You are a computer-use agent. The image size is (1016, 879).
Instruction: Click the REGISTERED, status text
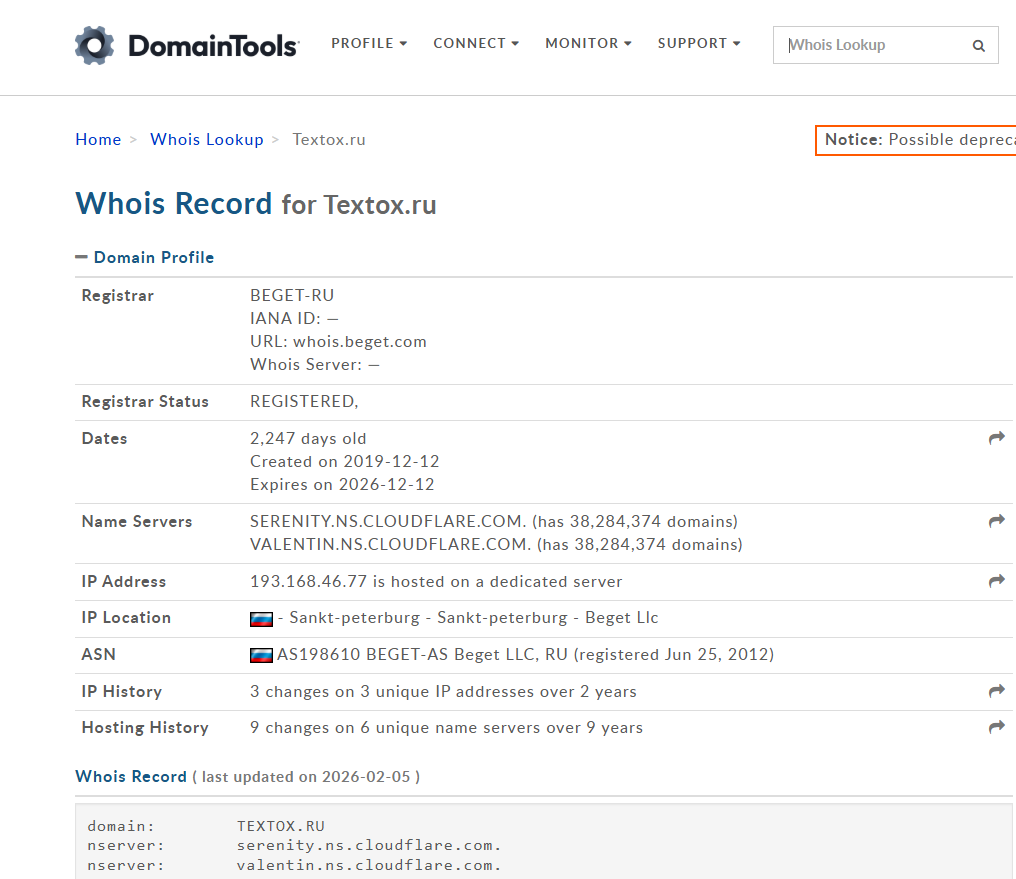(304, 402)
